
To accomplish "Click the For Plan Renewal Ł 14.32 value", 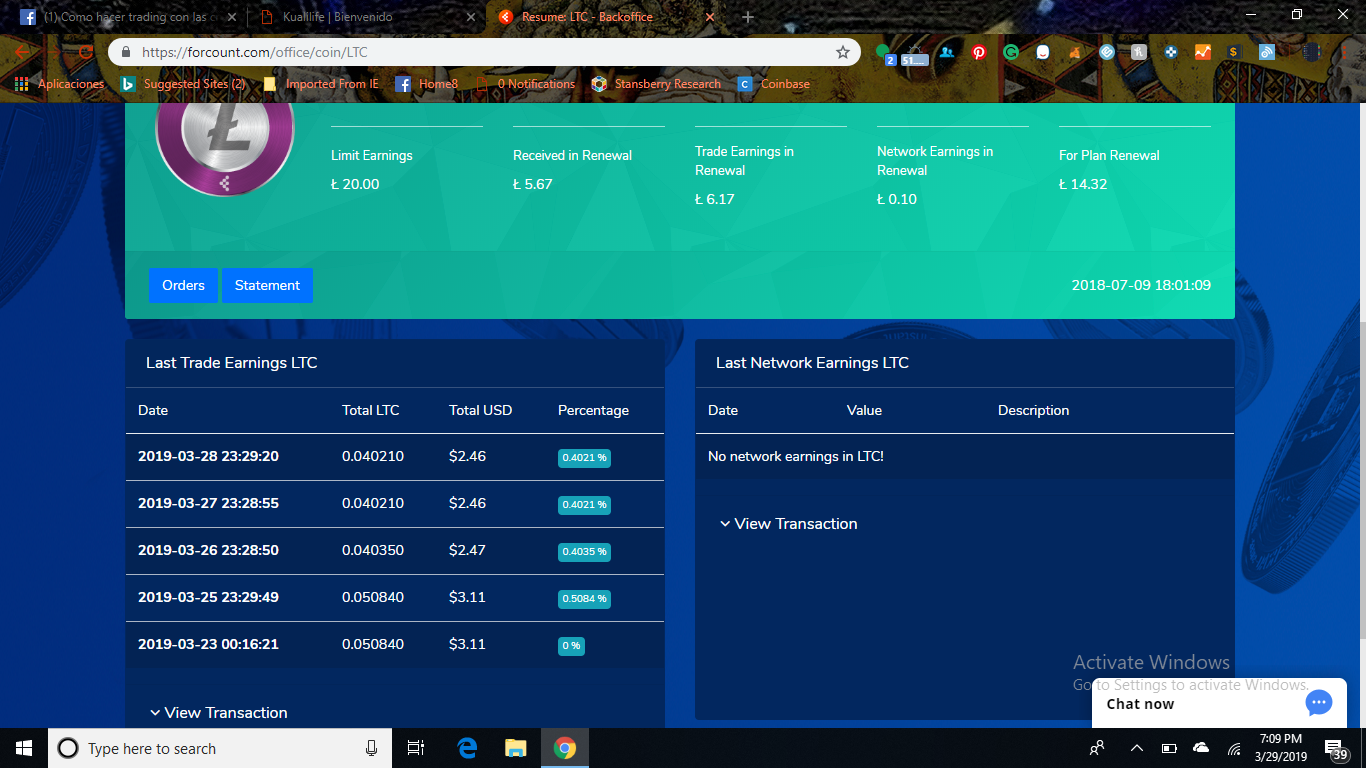I will (x=1083, y=184).
